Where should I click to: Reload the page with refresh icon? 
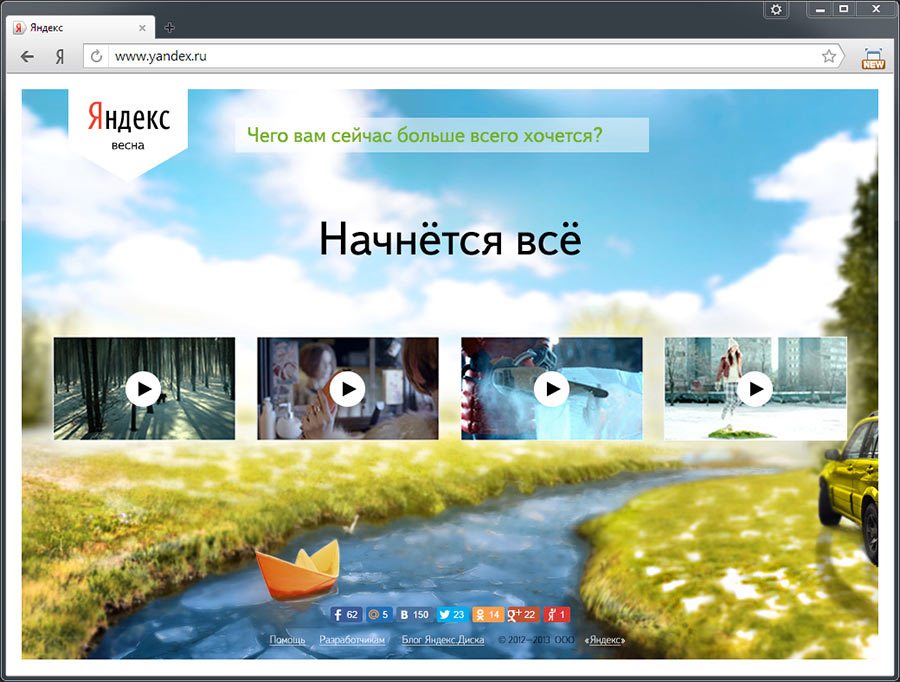[97, 57]
